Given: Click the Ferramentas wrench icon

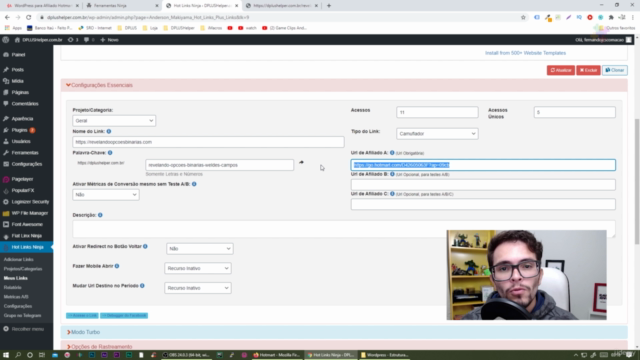Looking at the screenshot, I should (x=6, y=153).
